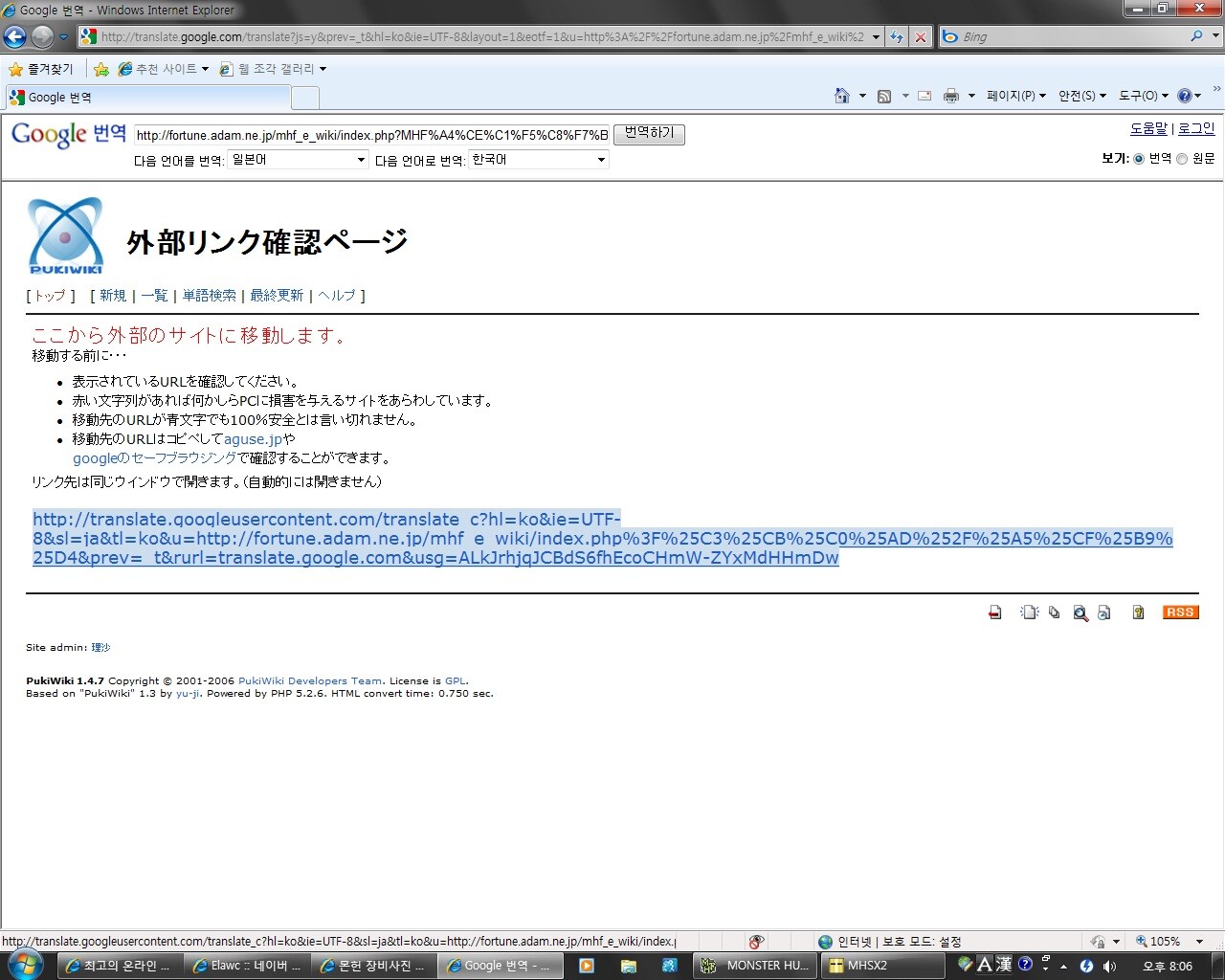Click the recent changes clock icon

1104,612
